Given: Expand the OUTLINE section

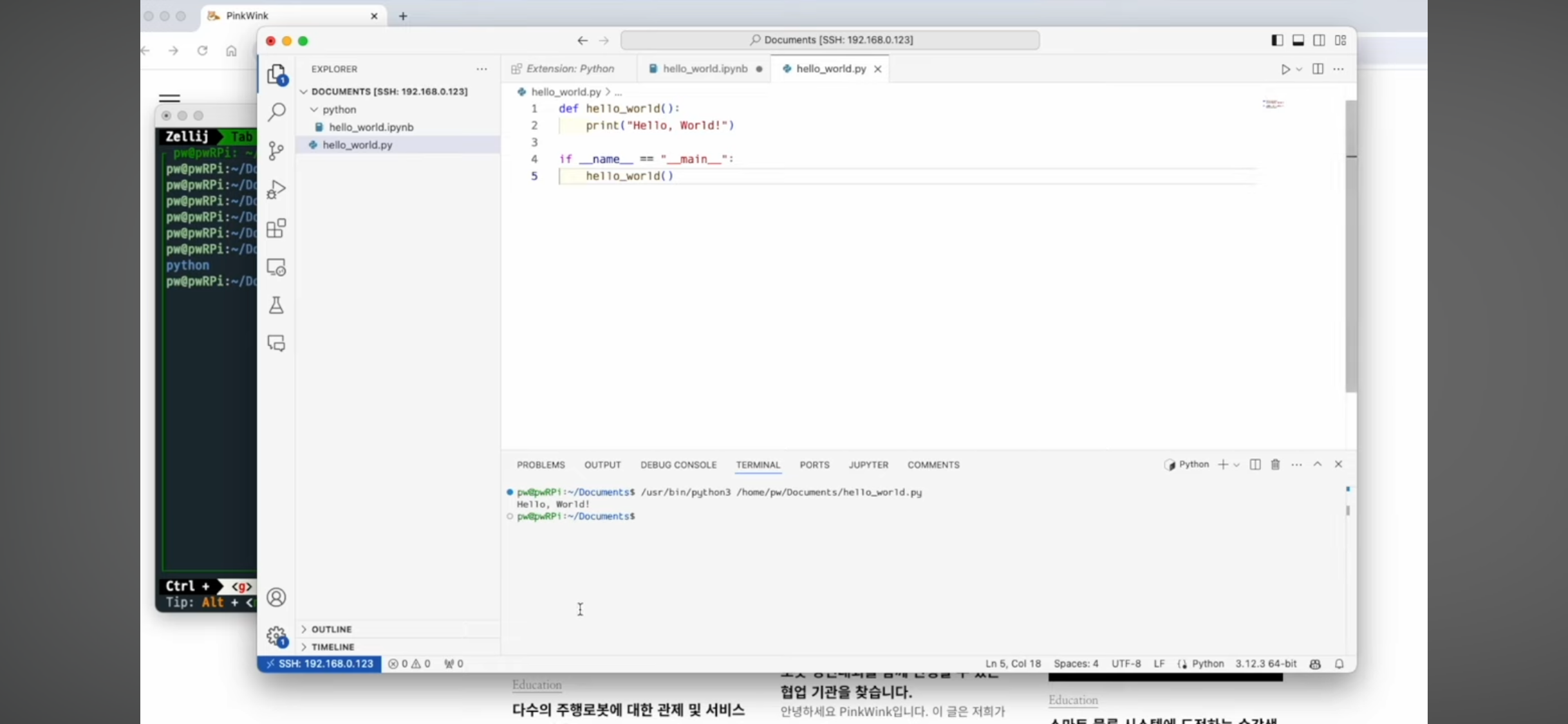Looking at the screenshot, I should [331, 629].
